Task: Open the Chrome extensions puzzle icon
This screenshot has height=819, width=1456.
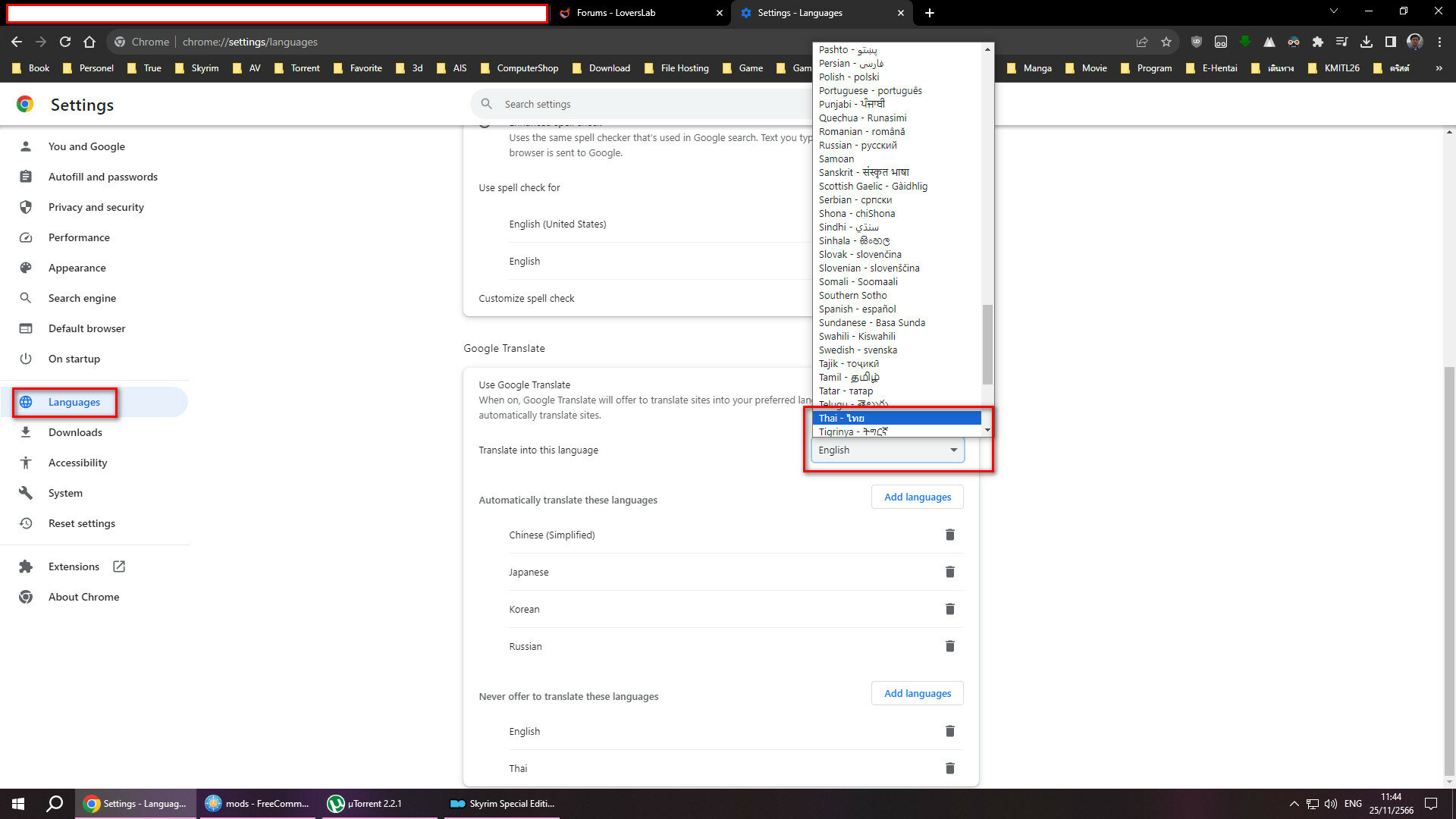Action: coord(1318,42)
